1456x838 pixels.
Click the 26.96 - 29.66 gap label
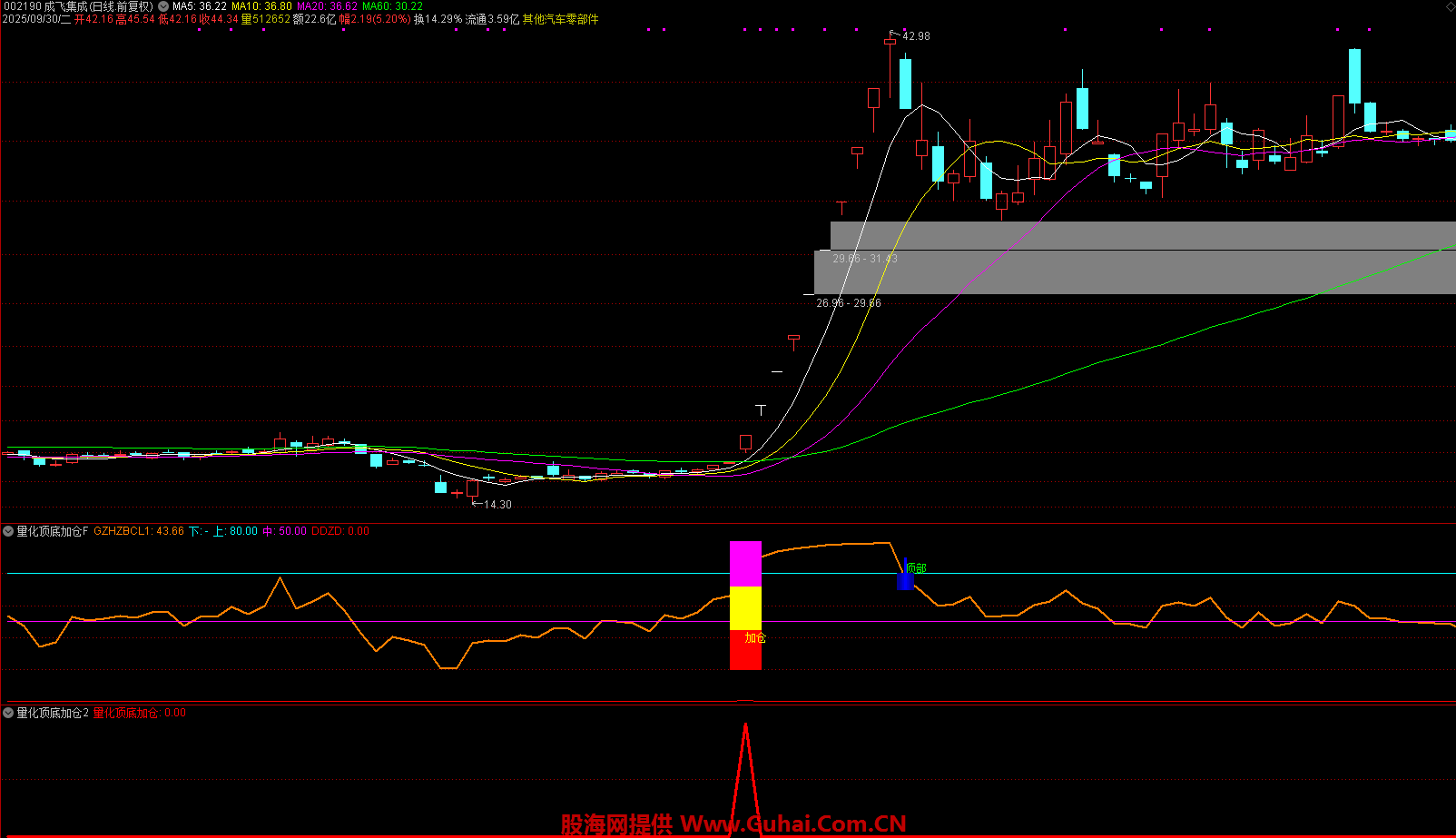click(848, 303)
